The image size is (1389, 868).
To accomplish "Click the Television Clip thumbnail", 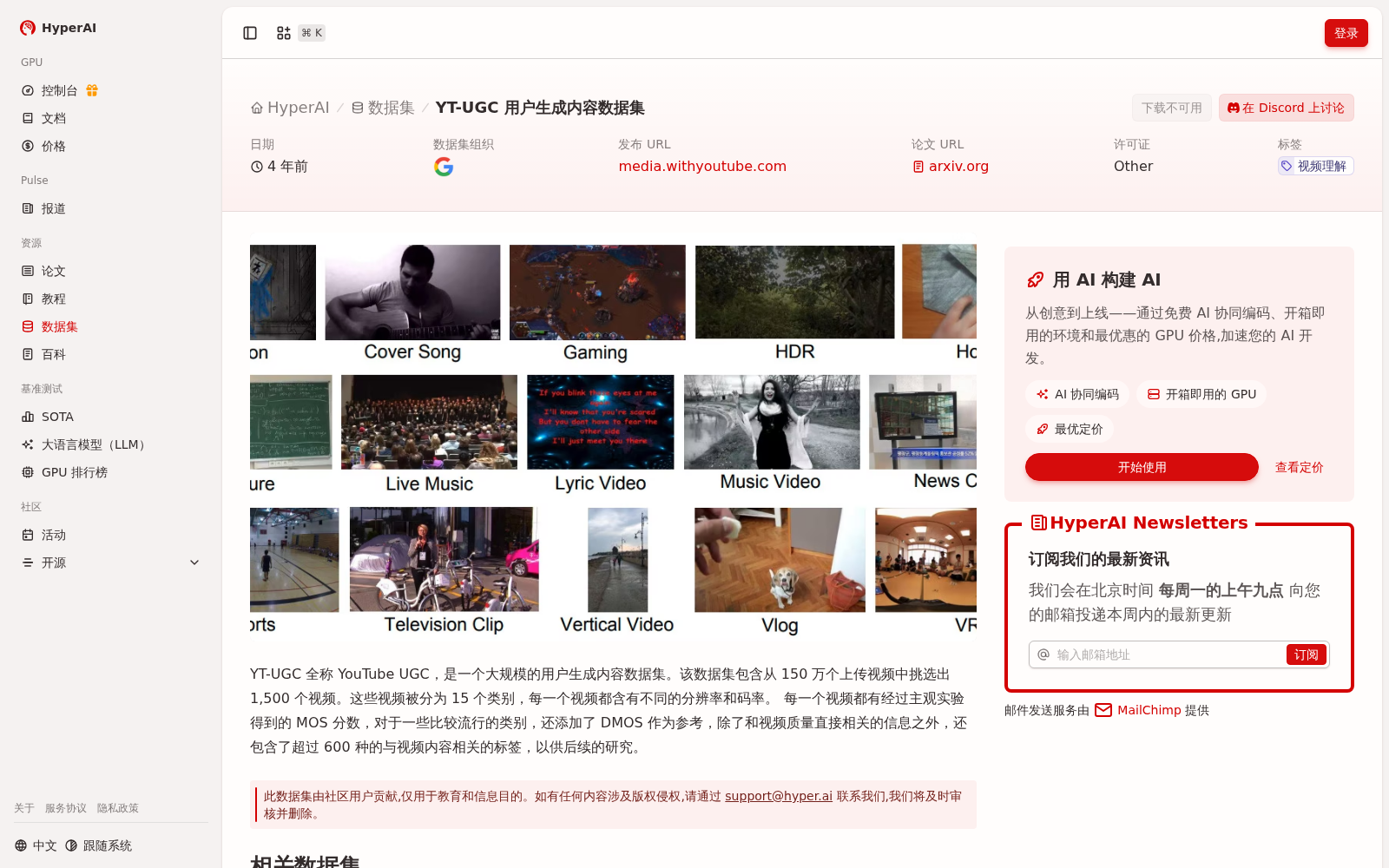I will click(444, 560).
